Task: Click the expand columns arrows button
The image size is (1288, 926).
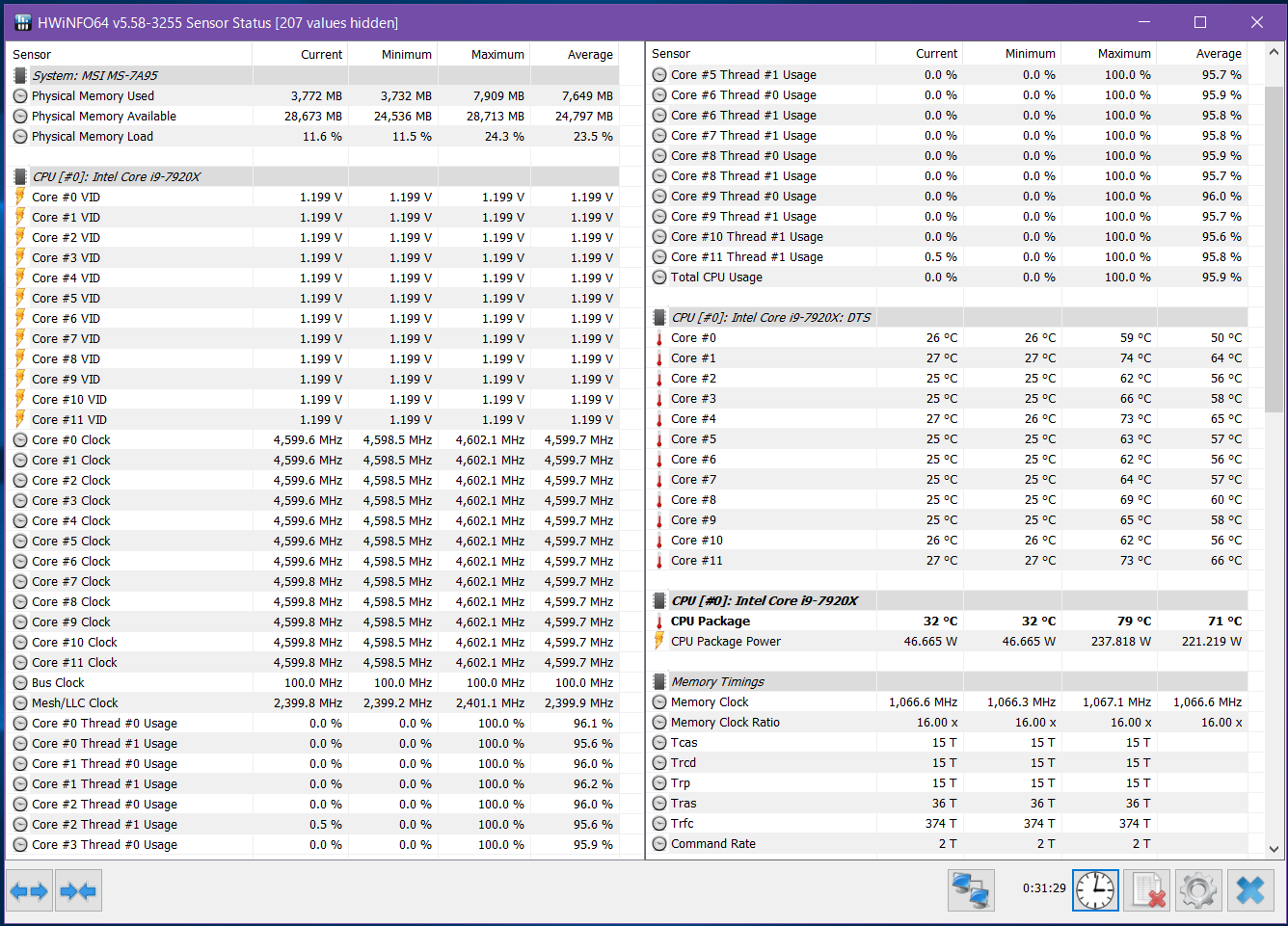Action: tap(29, 891)
